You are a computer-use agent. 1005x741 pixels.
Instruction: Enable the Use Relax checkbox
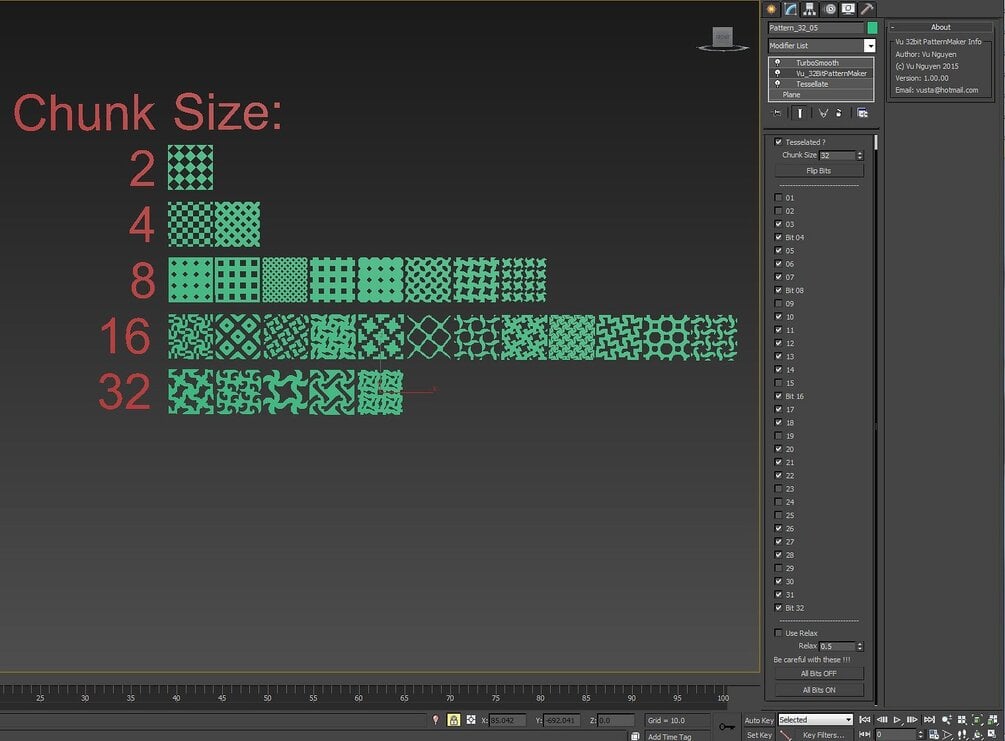click(x=779, y=632)
